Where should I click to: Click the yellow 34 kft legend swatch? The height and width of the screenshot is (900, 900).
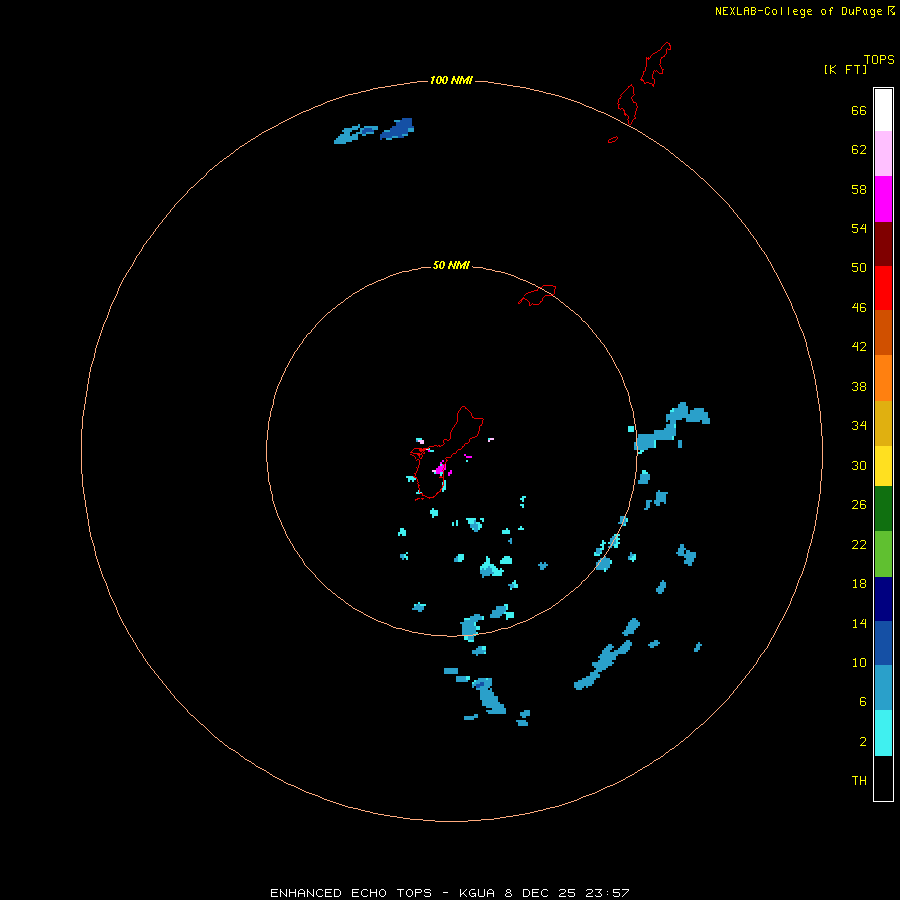point(883,467)
